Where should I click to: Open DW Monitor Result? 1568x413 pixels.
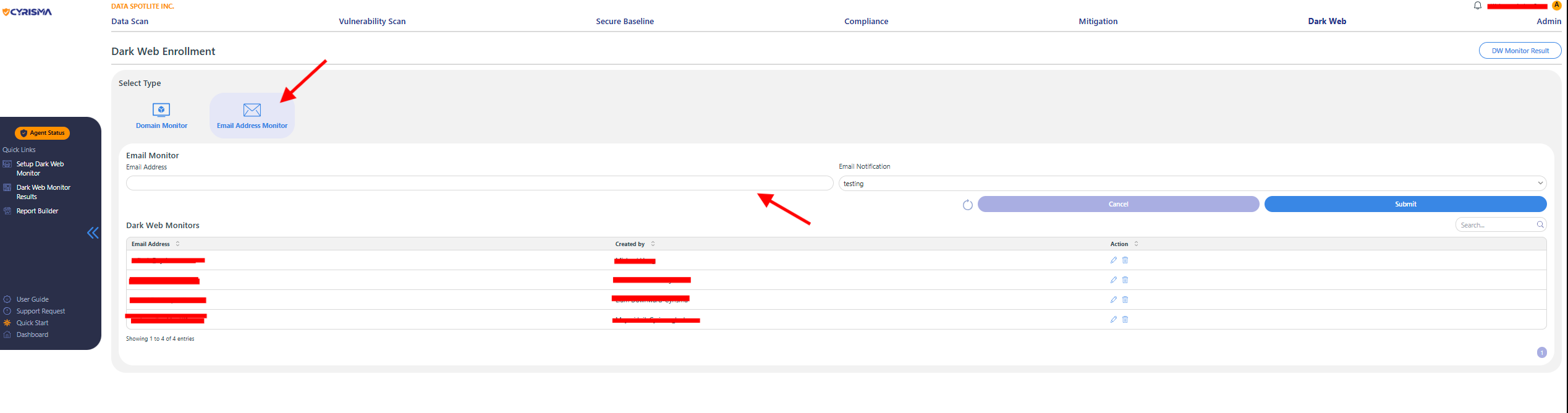(x=1520, y=51)
